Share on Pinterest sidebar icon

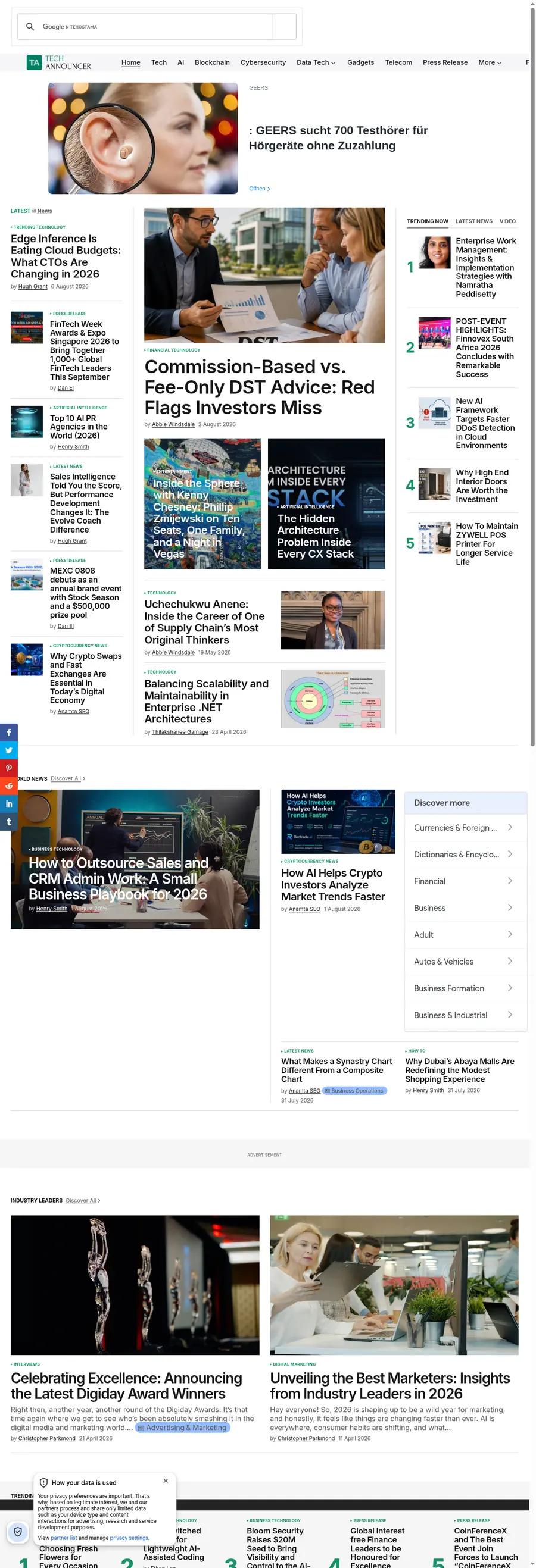[x=8, y=768]
